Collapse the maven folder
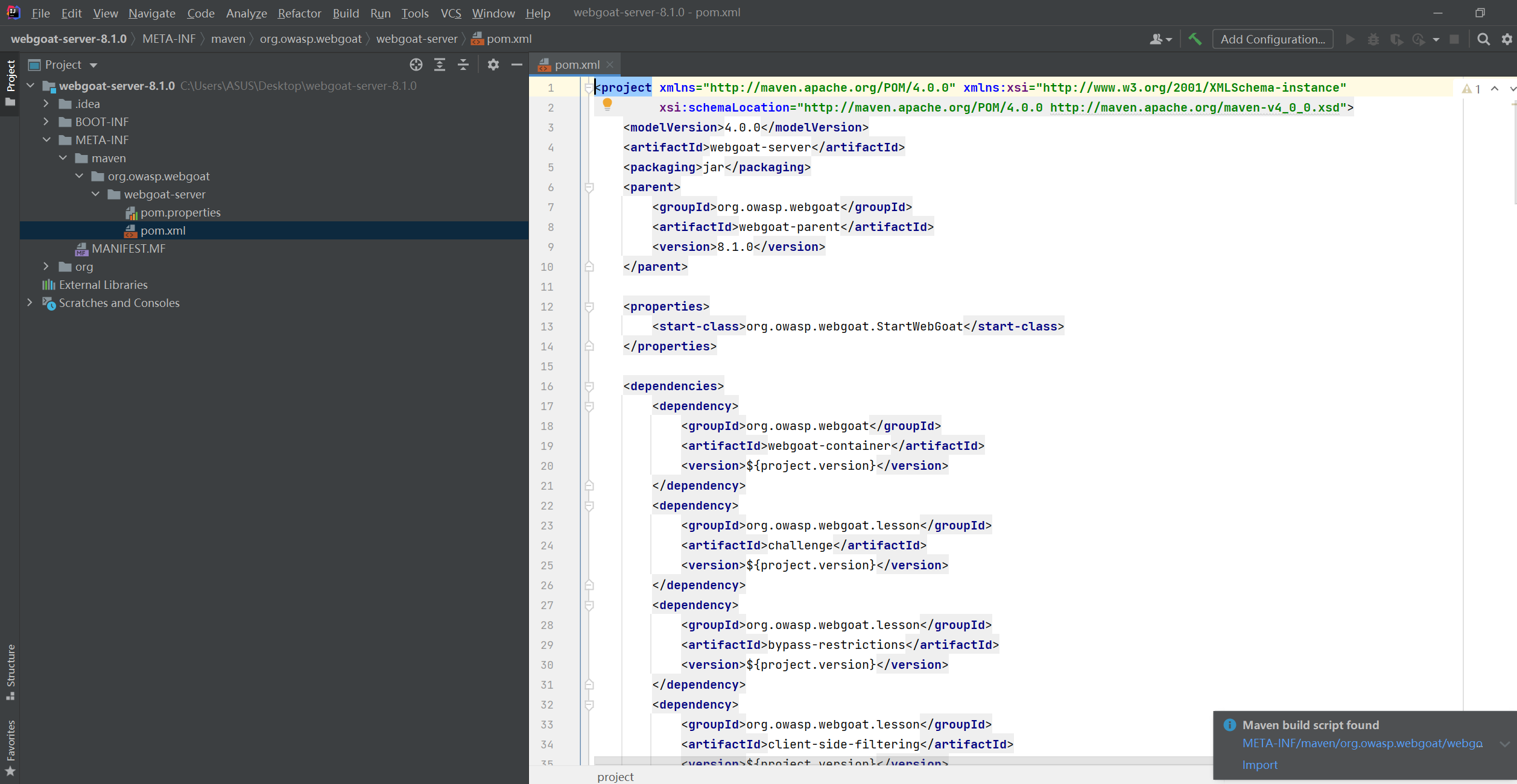 point(63,158)
